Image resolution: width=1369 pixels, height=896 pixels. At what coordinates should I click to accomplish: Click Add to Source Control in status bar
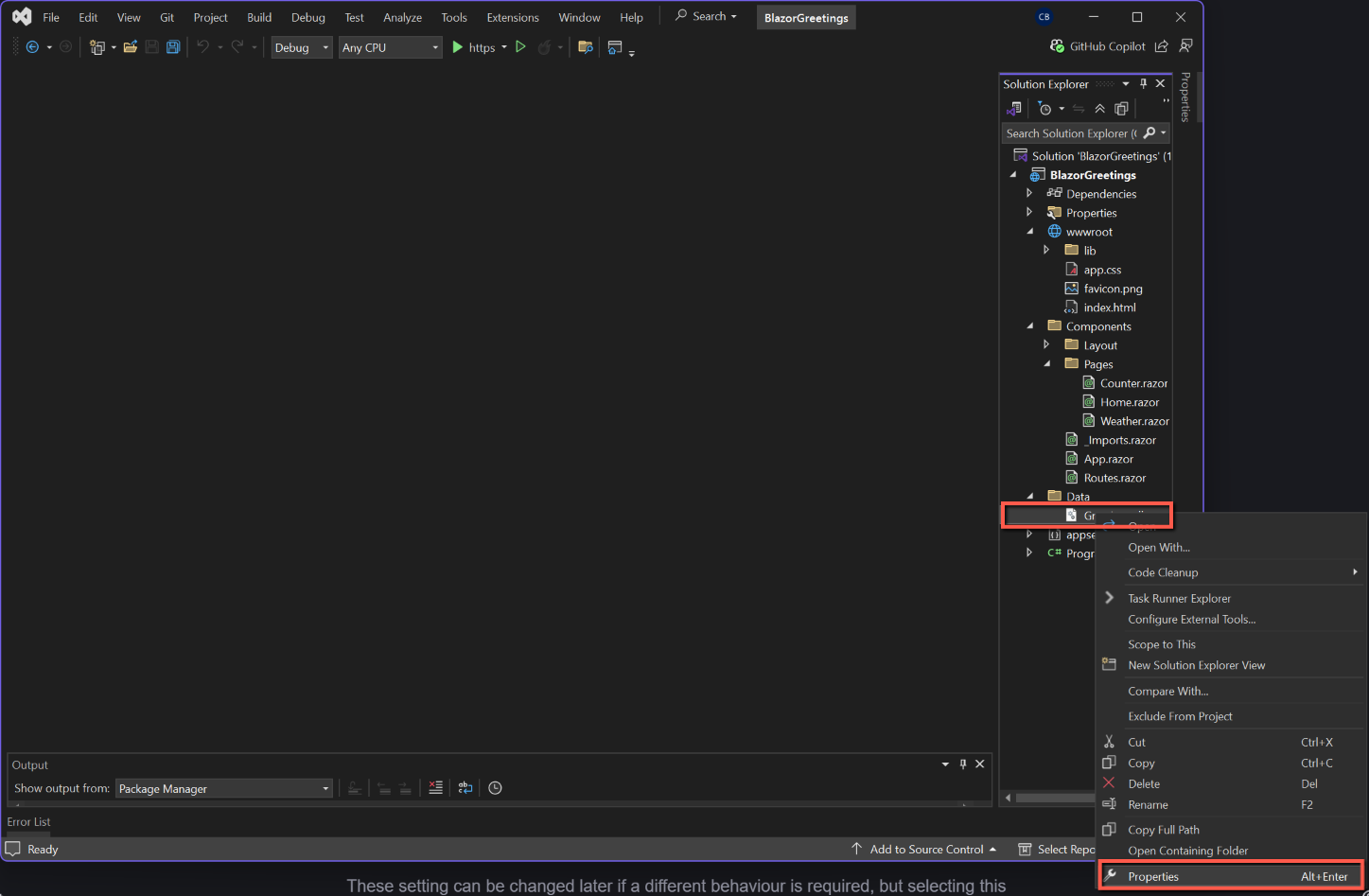click(x=925, y=850)
